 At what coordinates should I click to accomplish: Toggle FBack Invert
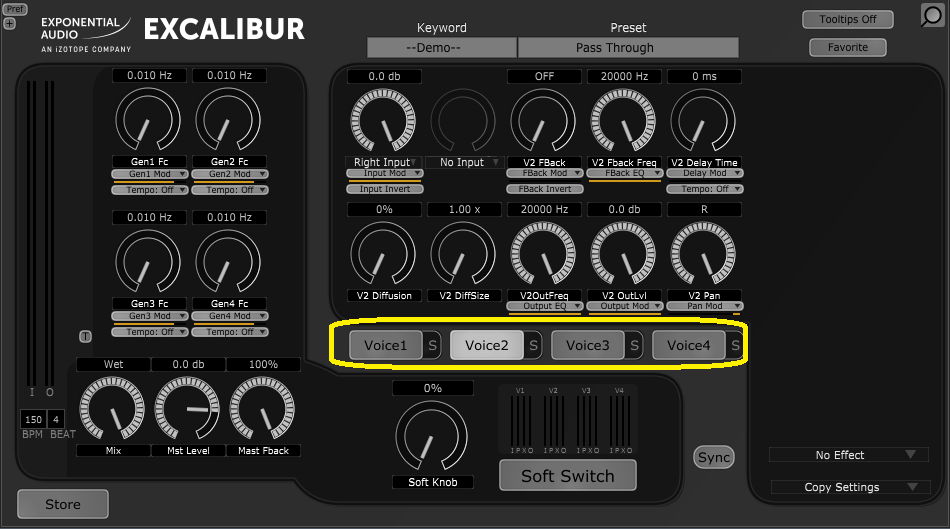tap(545, 189)
